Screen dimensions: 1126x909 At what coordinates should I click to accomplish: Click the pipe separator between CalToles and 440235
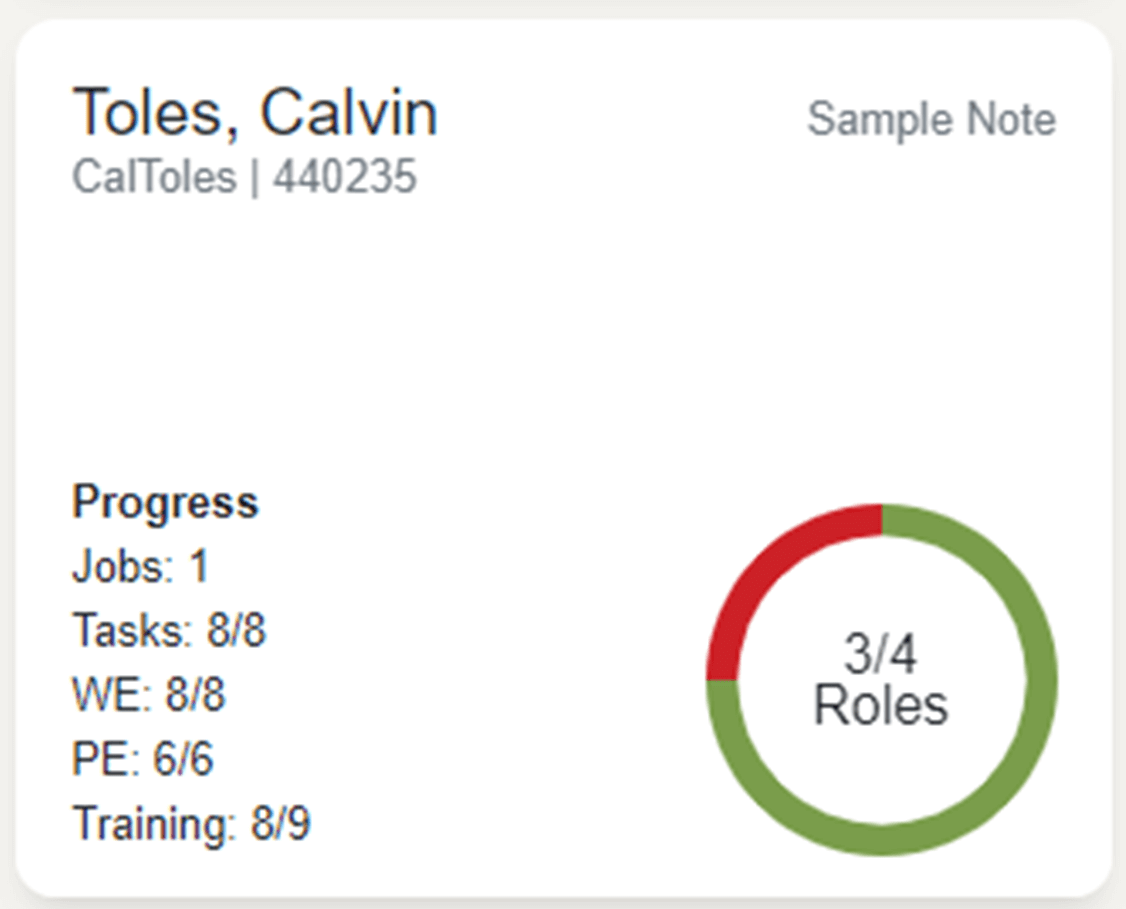tap(254, 178)
